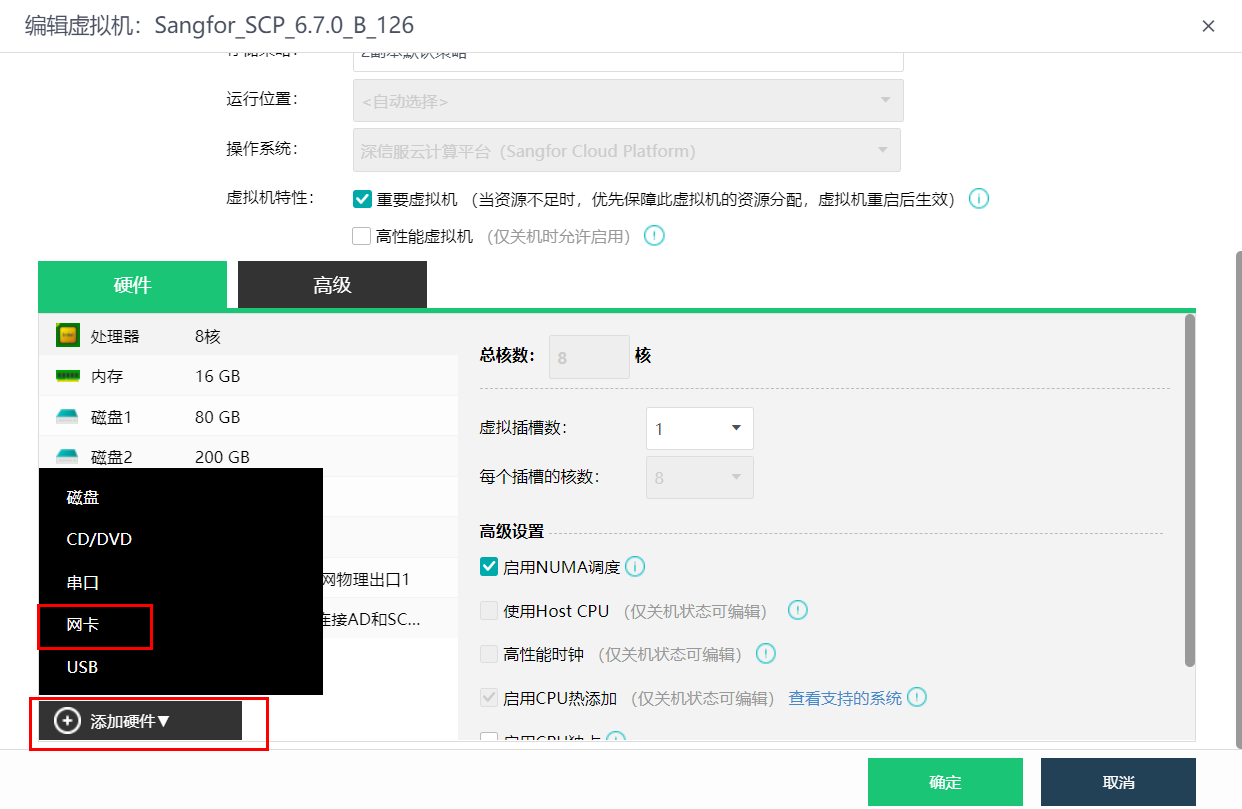The width and height of the screenshot is (1242, 809).
Task: Select the row ending in 网物理出口1
Action: (x=390, y=579)
